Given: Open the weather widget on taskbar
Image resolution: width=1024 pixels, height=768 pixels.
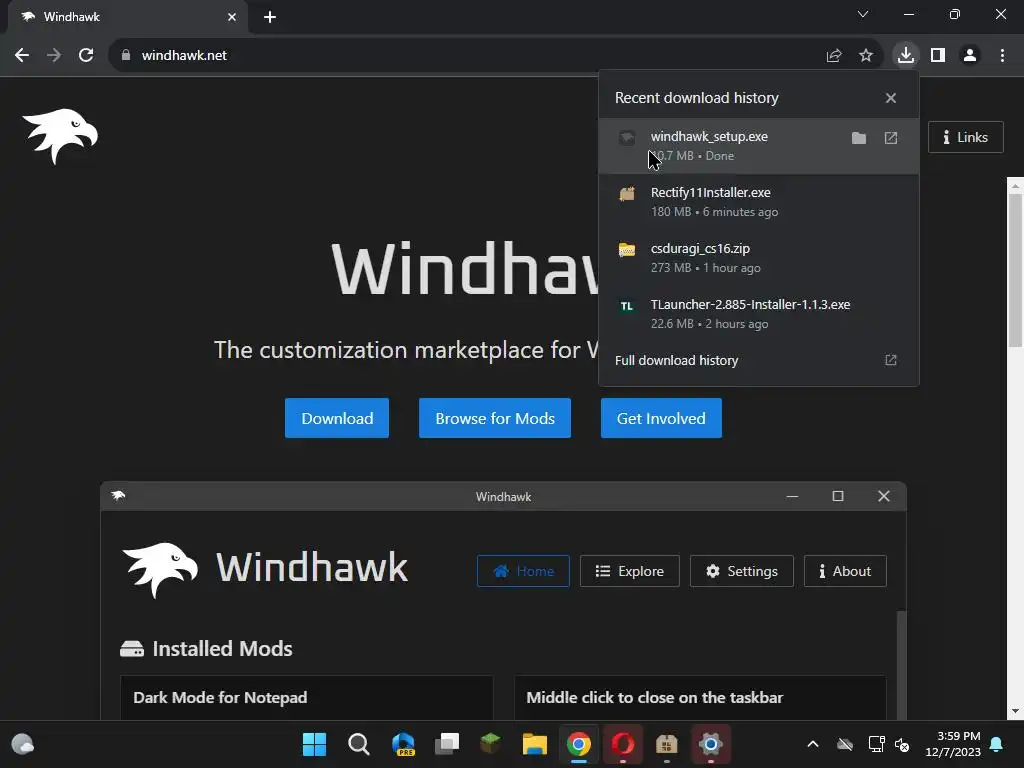Looking at the screenshot, I should click(x=23, y=744).
